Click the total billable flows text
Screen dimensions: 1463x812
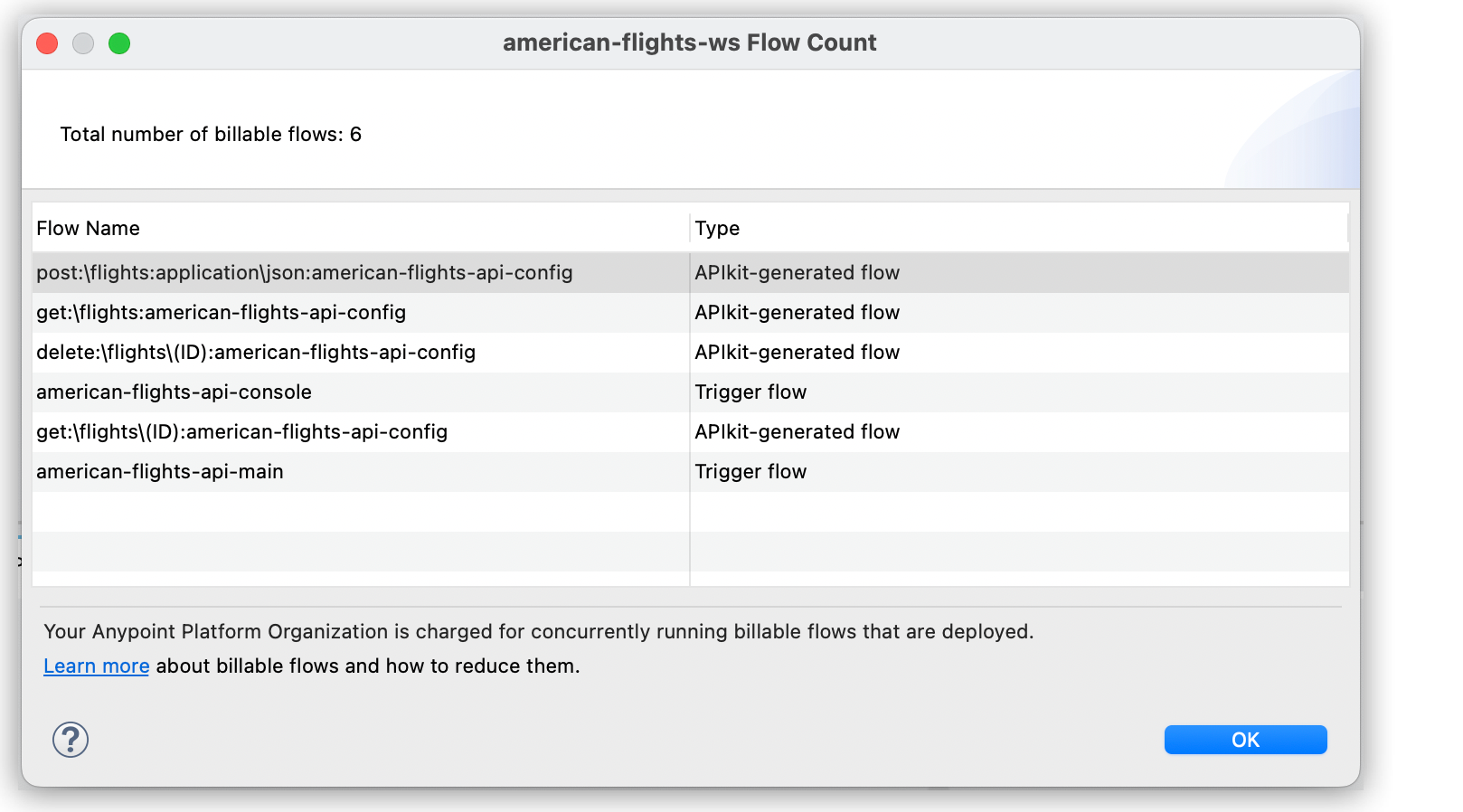[x=210, y=134]
